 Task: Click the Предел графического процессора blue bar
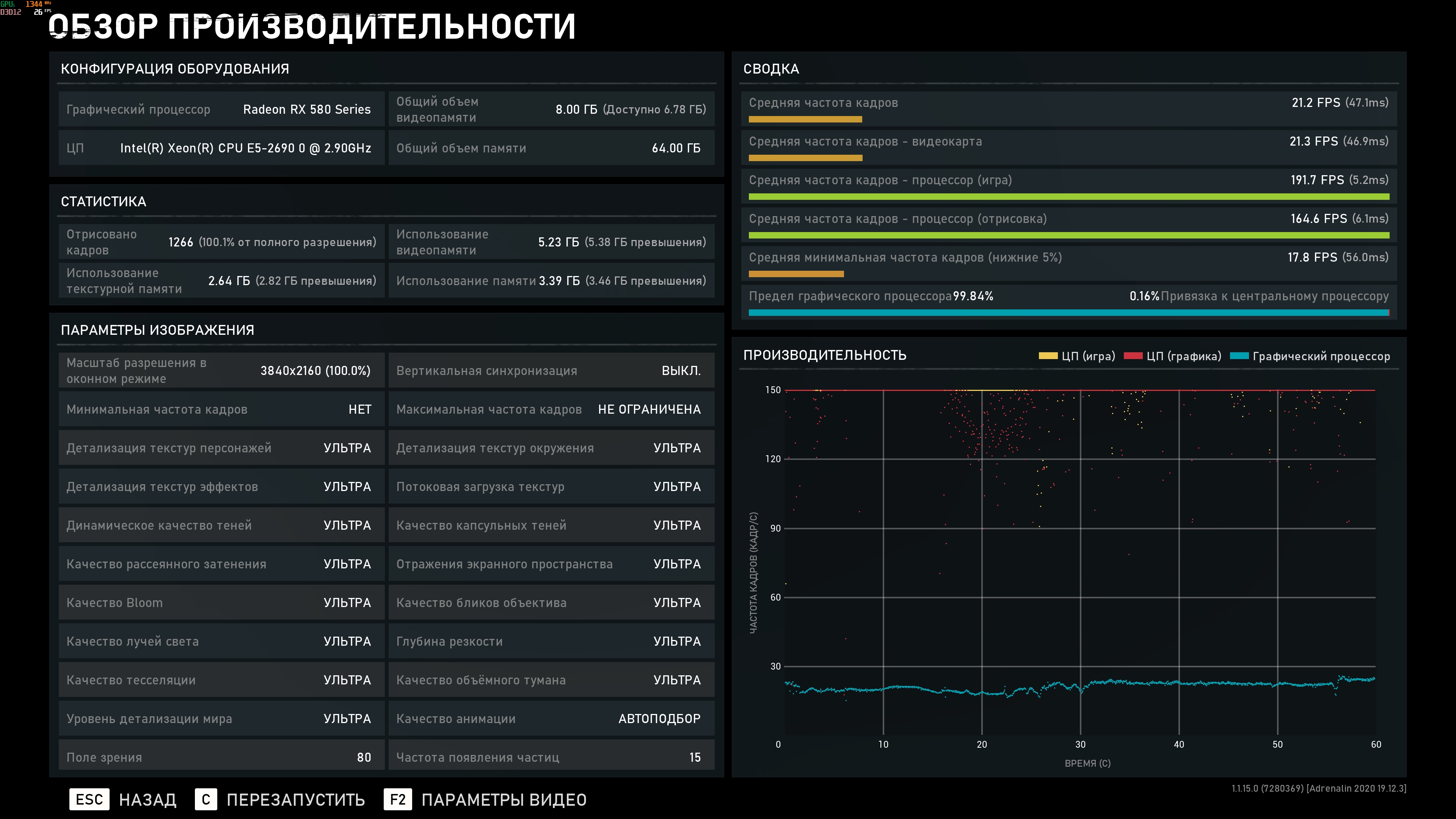click(x=1068, y=312)
